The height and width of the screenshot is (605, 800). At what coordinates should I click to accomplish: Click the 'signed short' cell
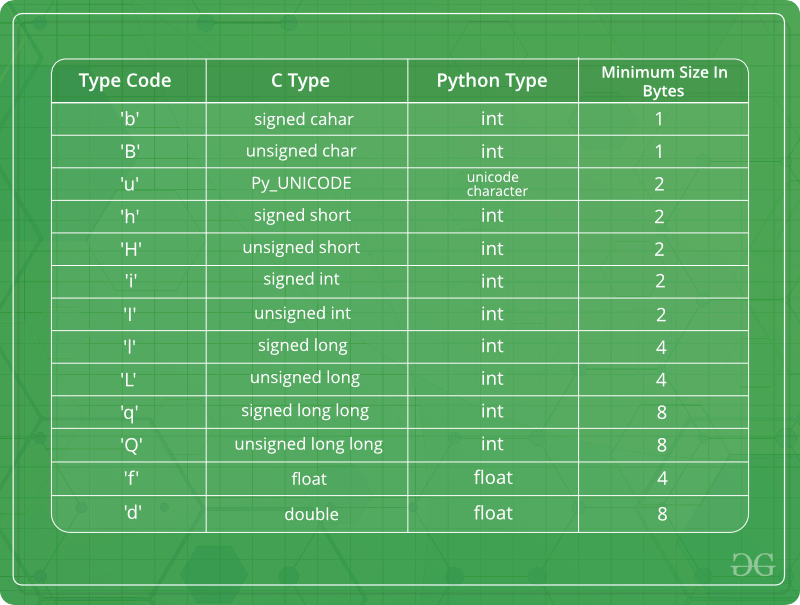303,216
